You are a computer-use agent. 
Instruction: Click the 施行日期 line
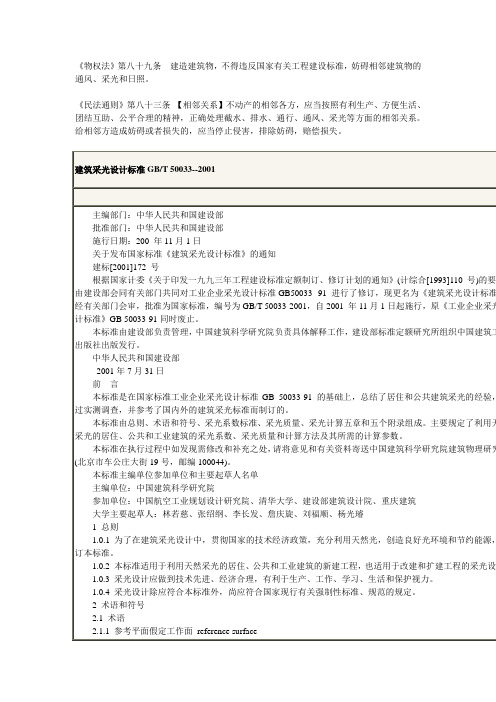147,241
